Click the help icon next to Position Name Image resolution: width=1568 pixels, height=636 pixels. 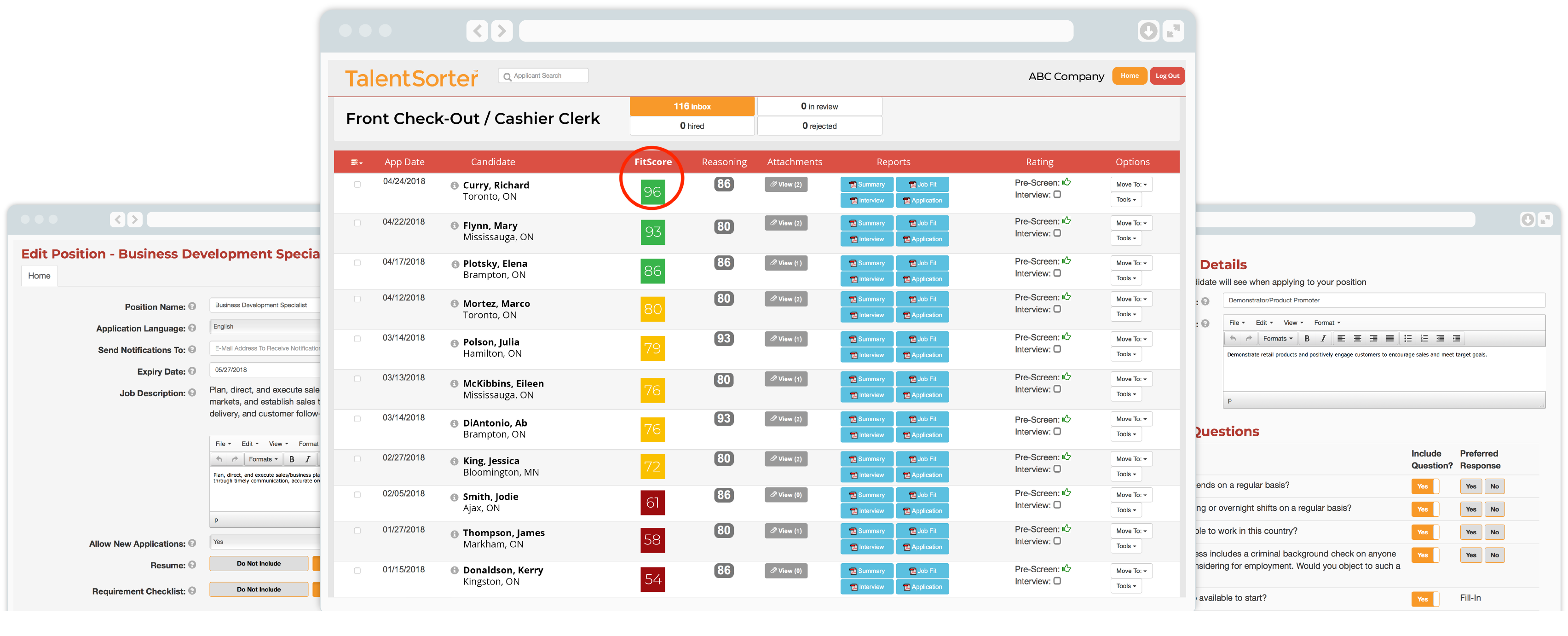pyautogui.click(x=192, y=306)
